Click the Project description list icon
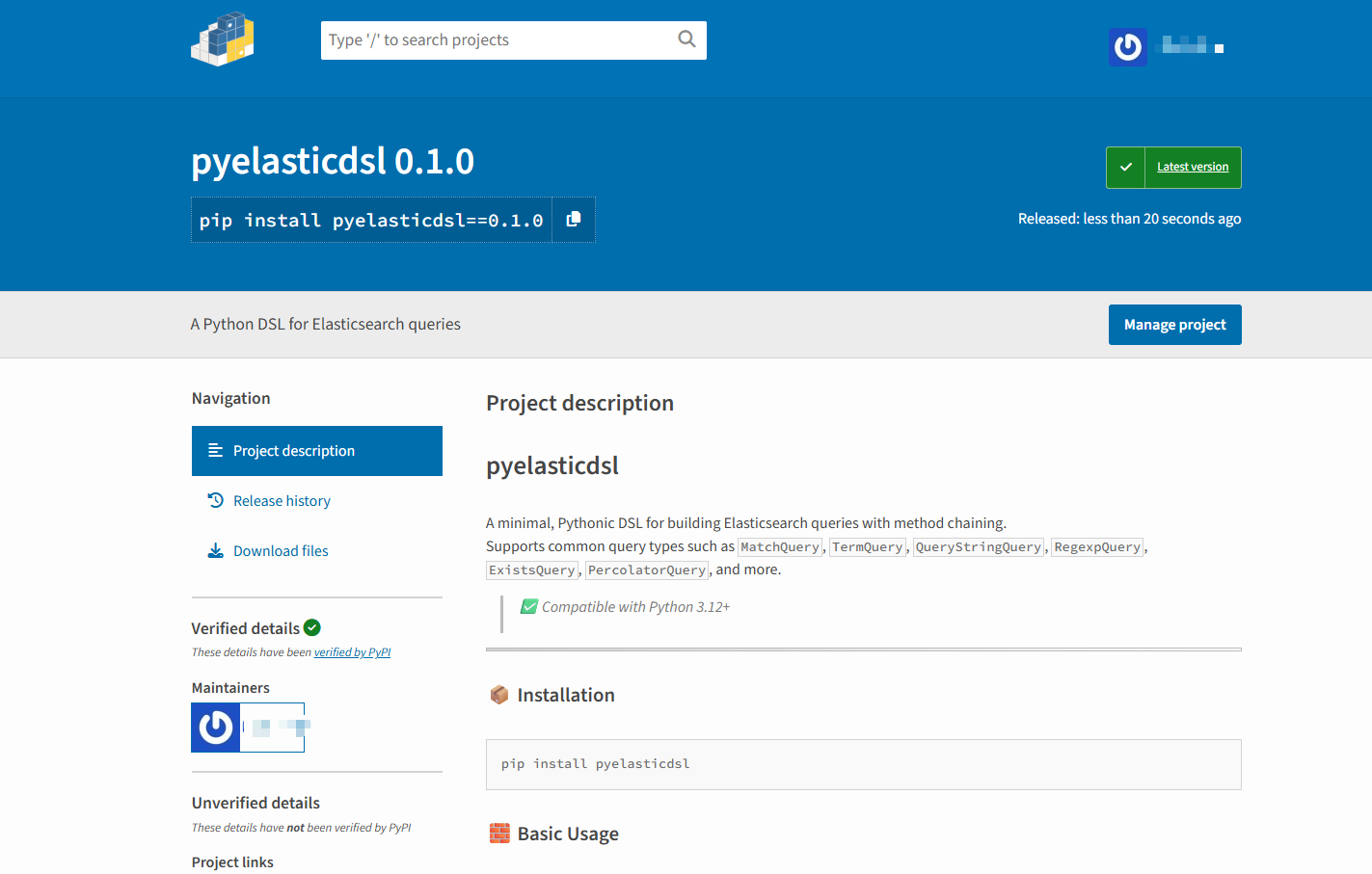The image size is (1372, 874). 216,451
